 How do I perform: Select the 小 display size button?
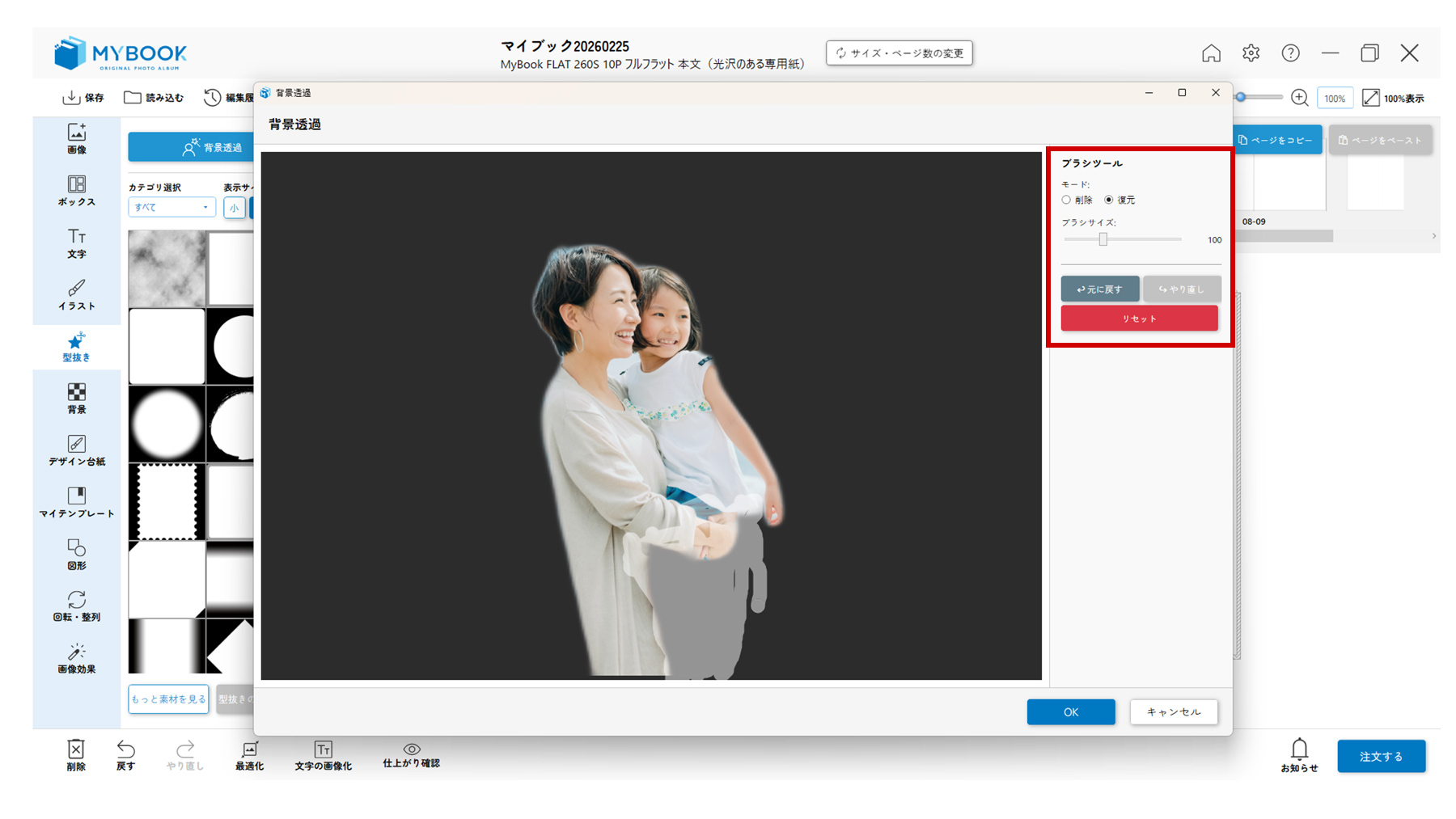234,208
